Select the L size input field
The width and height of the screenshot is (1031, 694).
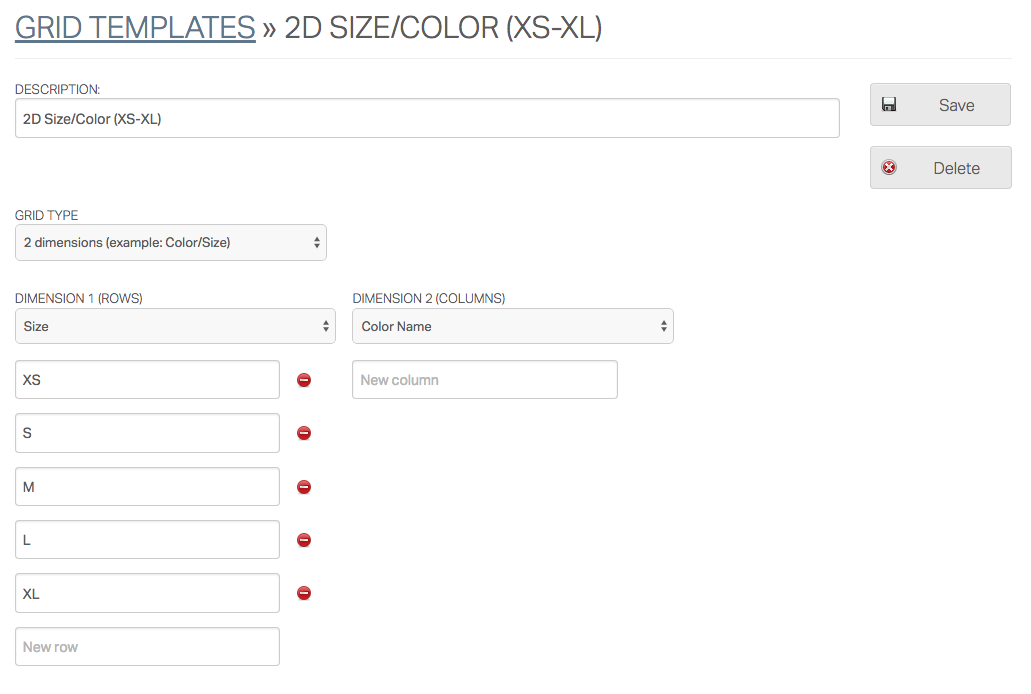point(146,540)
